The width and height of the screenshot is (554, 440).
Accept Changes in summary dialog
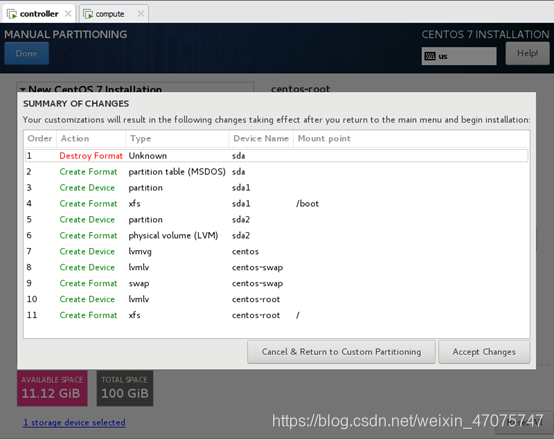(x=484, y=352)
